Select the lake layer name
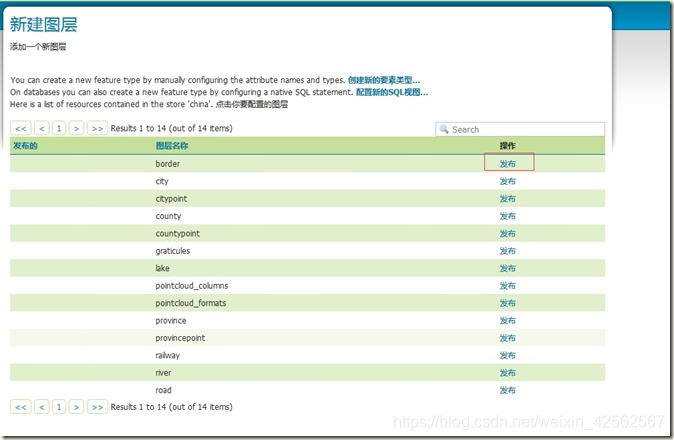Screen dimensions: 674x440 pos(162,268)
